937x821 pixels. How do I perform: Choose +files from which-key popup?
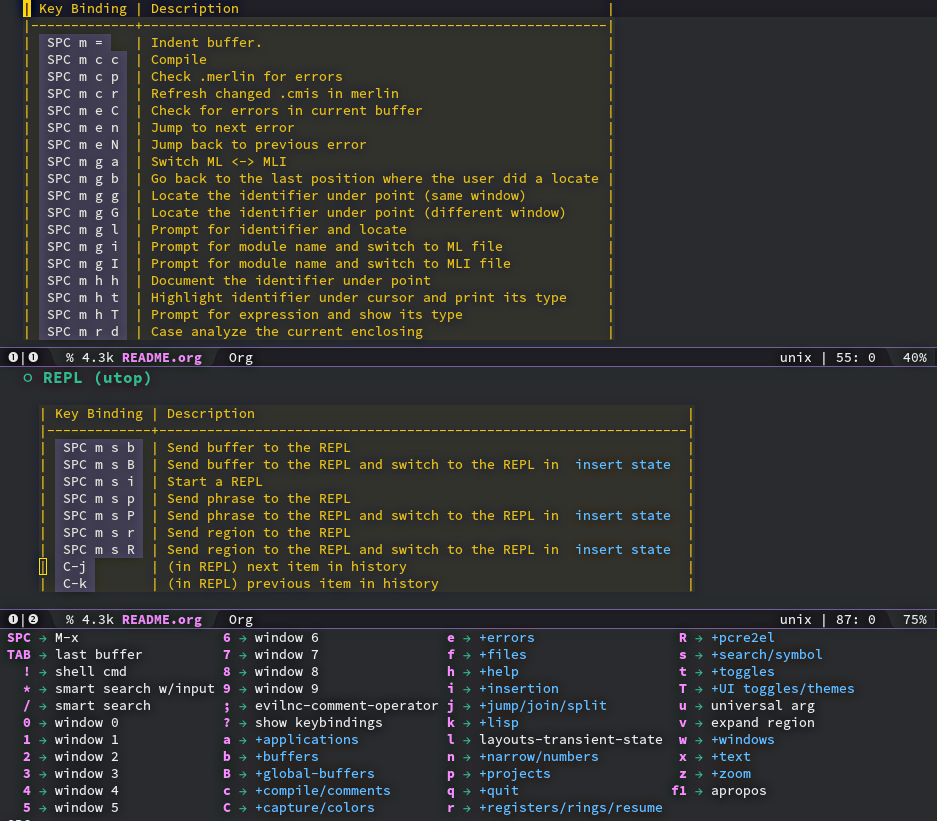click(x=503, y=654)
